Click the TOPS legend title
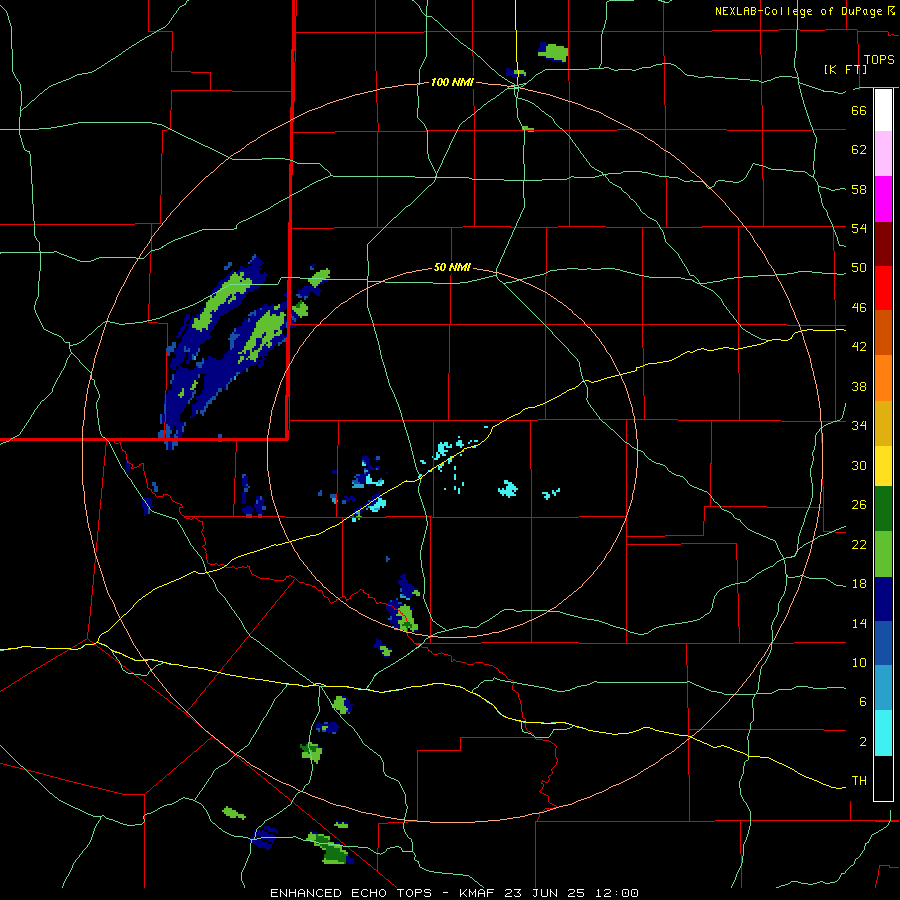The height and width of the screenshot is (900, 900). click(x=879, y=59)
